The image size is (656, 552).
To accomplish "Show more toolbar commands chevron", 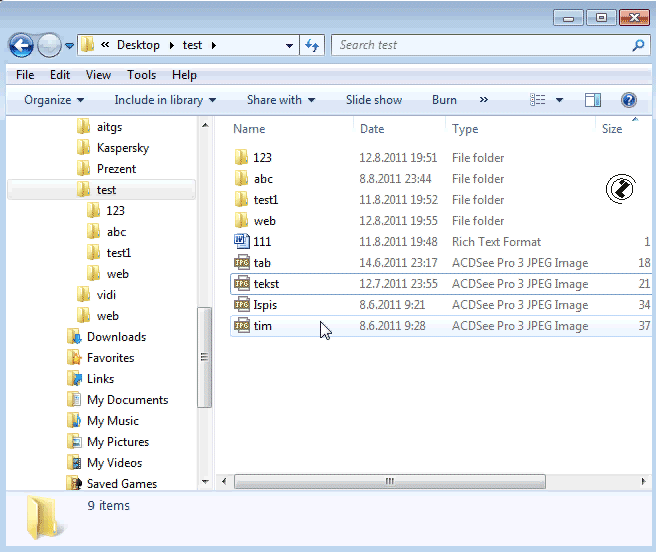I will [x=484, y=100].
